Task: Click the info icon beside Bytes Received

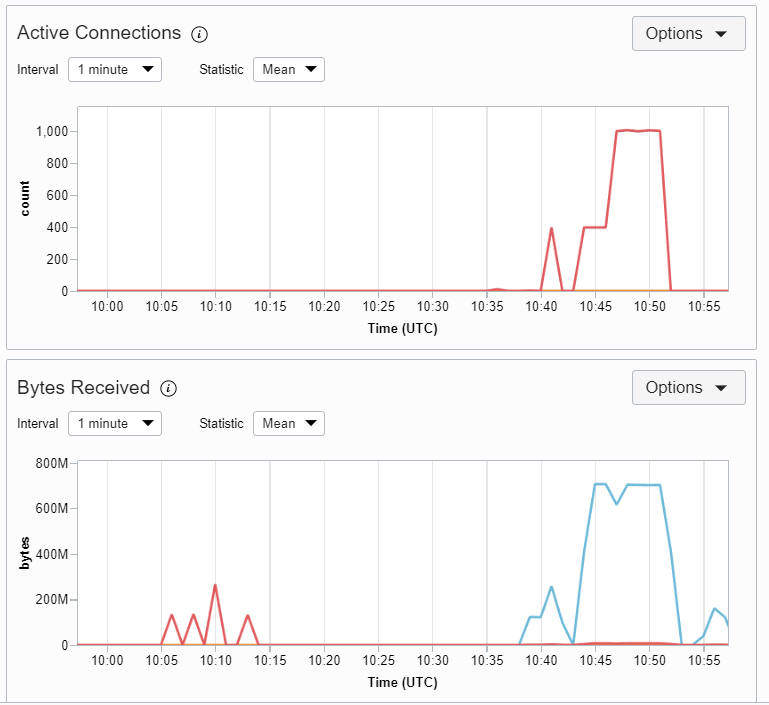Action: click(x=168, y=388)
